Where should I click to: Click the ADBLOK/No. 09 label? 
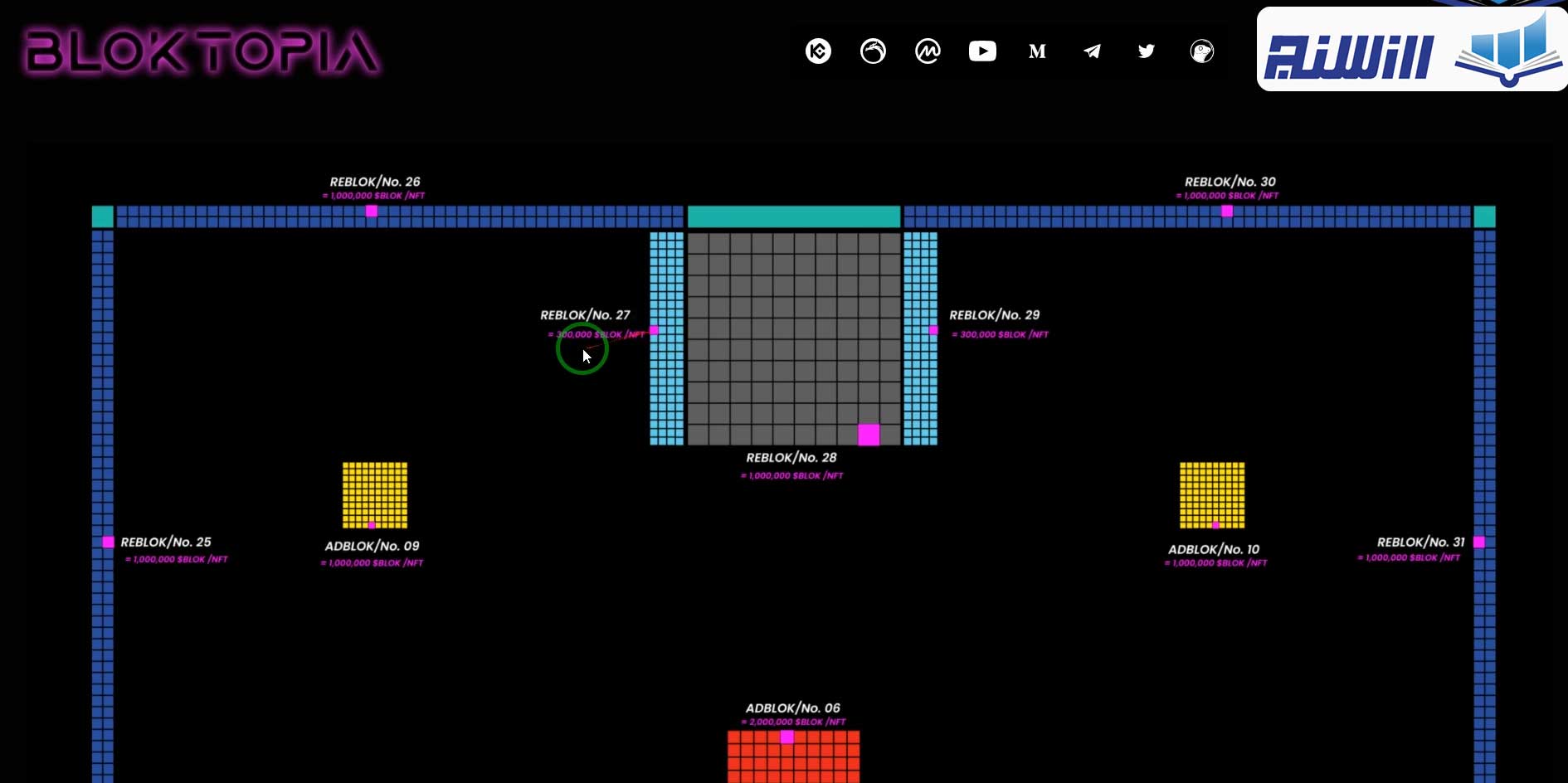click(373, 547)
